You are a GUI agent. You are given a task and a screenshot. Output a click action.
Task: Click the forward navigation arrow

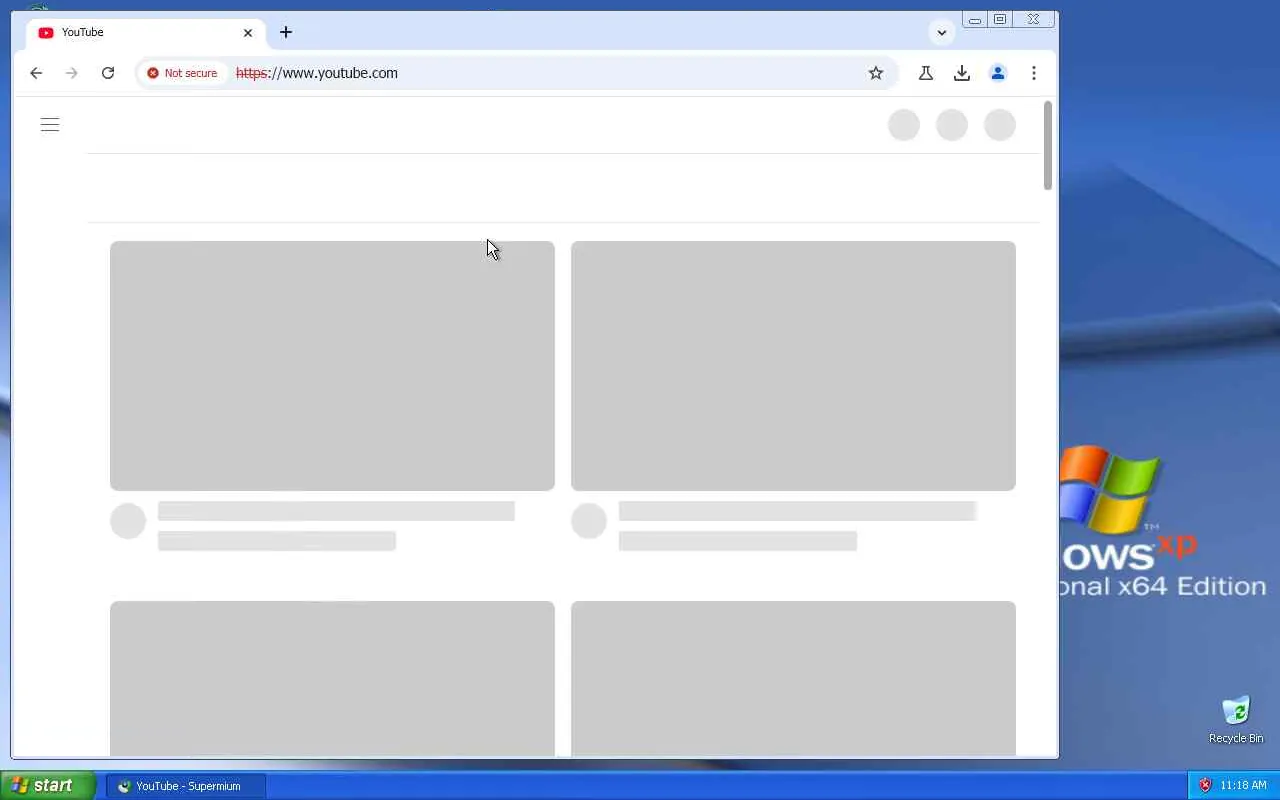click(72, 73)
